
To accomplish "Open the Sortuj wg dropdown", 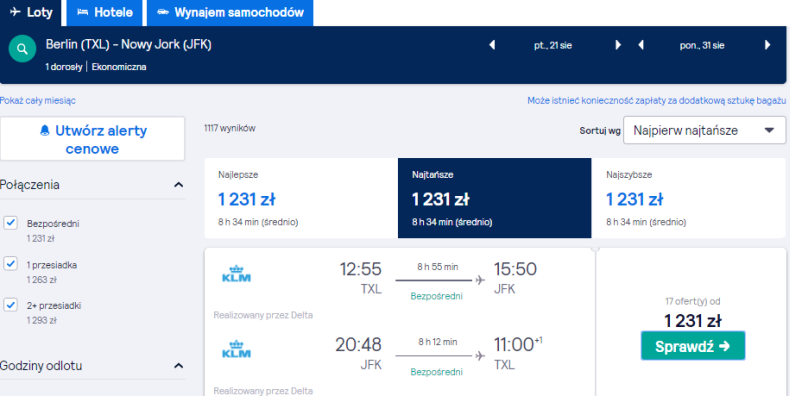I will coord(704,130).
